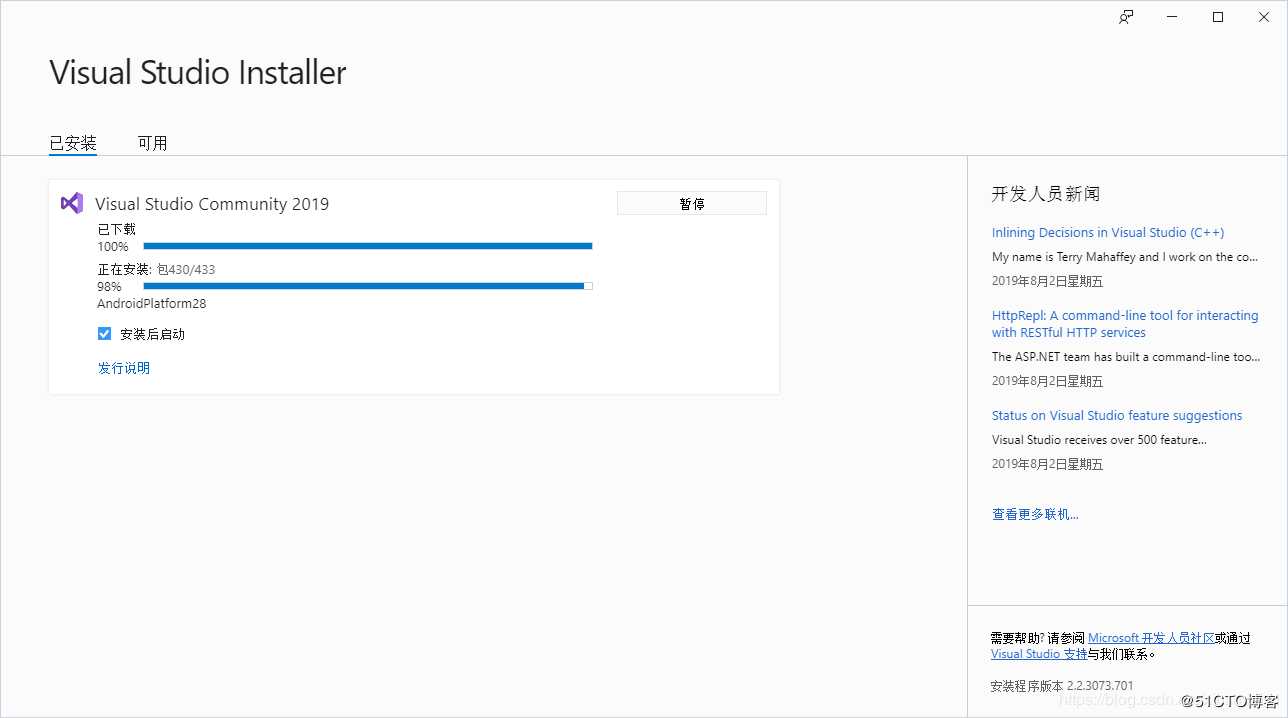The image size is (1288, 718).
Task: Click the Visual Studio Community 2019 logo
Action: [x=72, y=203]
